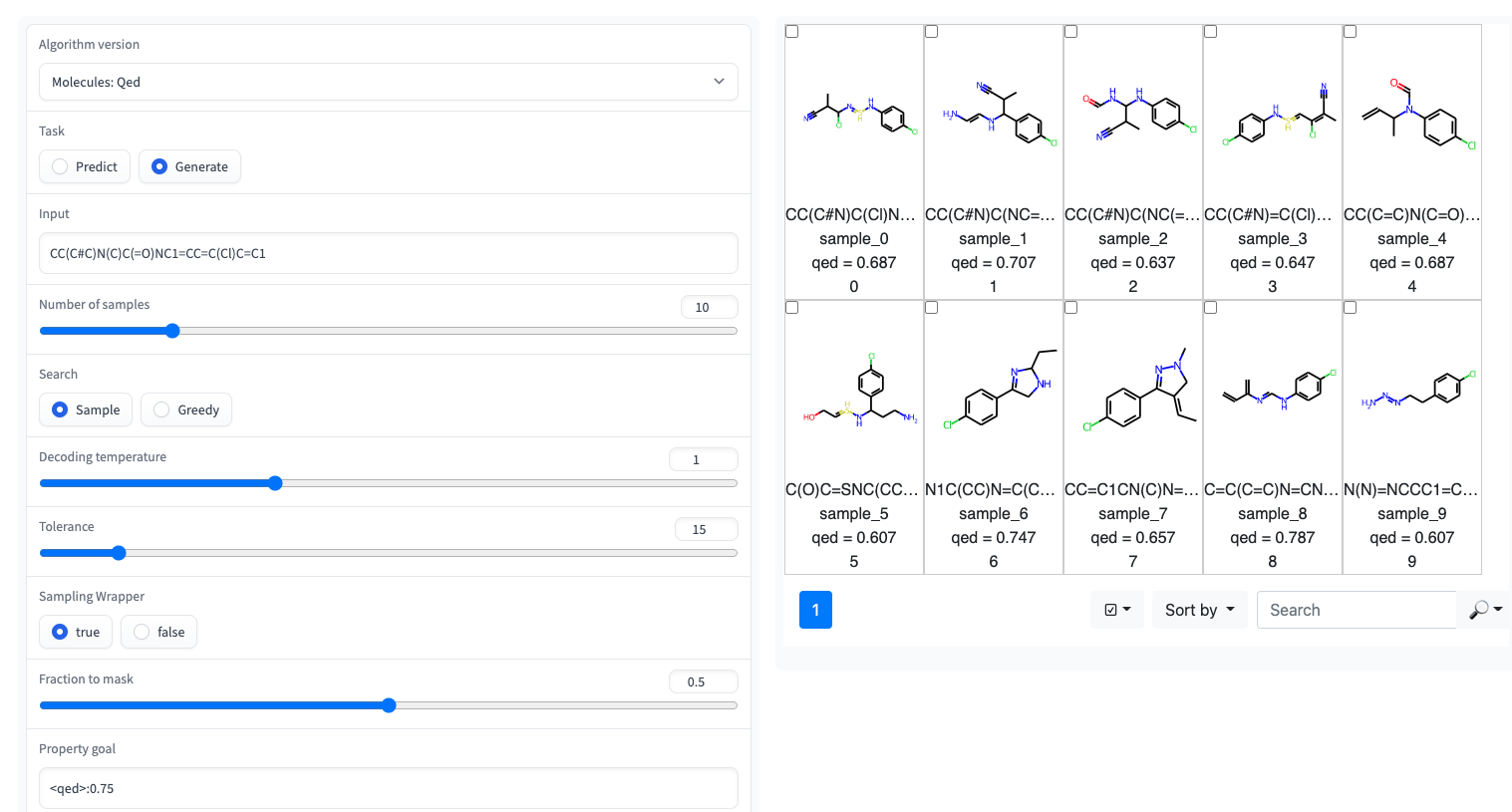
Task: Click the molecule grid Search box
Action: 1357,610
